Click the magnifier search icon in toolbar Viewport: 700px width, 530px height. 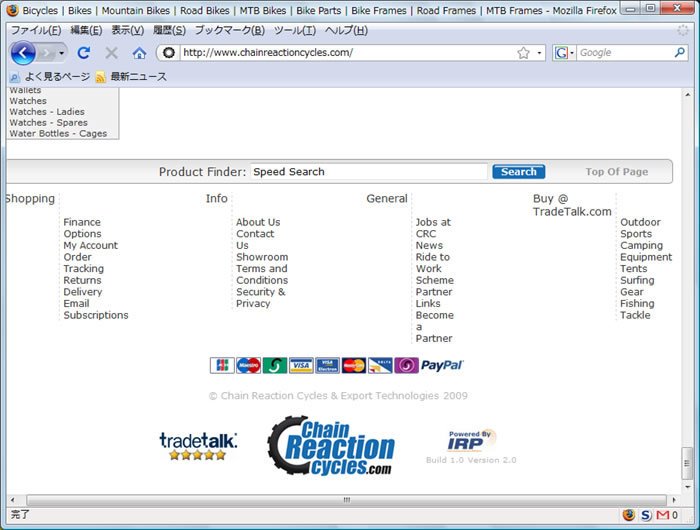point(679,53)
